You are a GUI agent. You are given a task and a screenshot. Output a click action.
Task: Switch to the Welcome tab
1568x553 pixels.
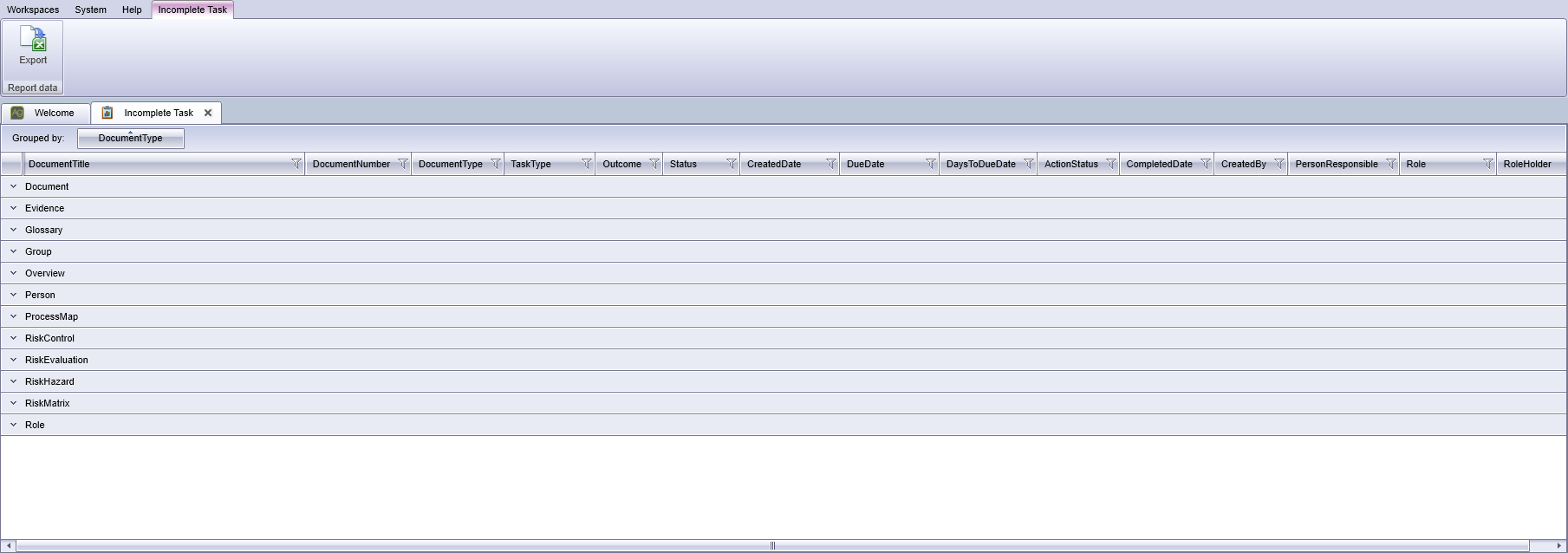(x=45, y=113)
